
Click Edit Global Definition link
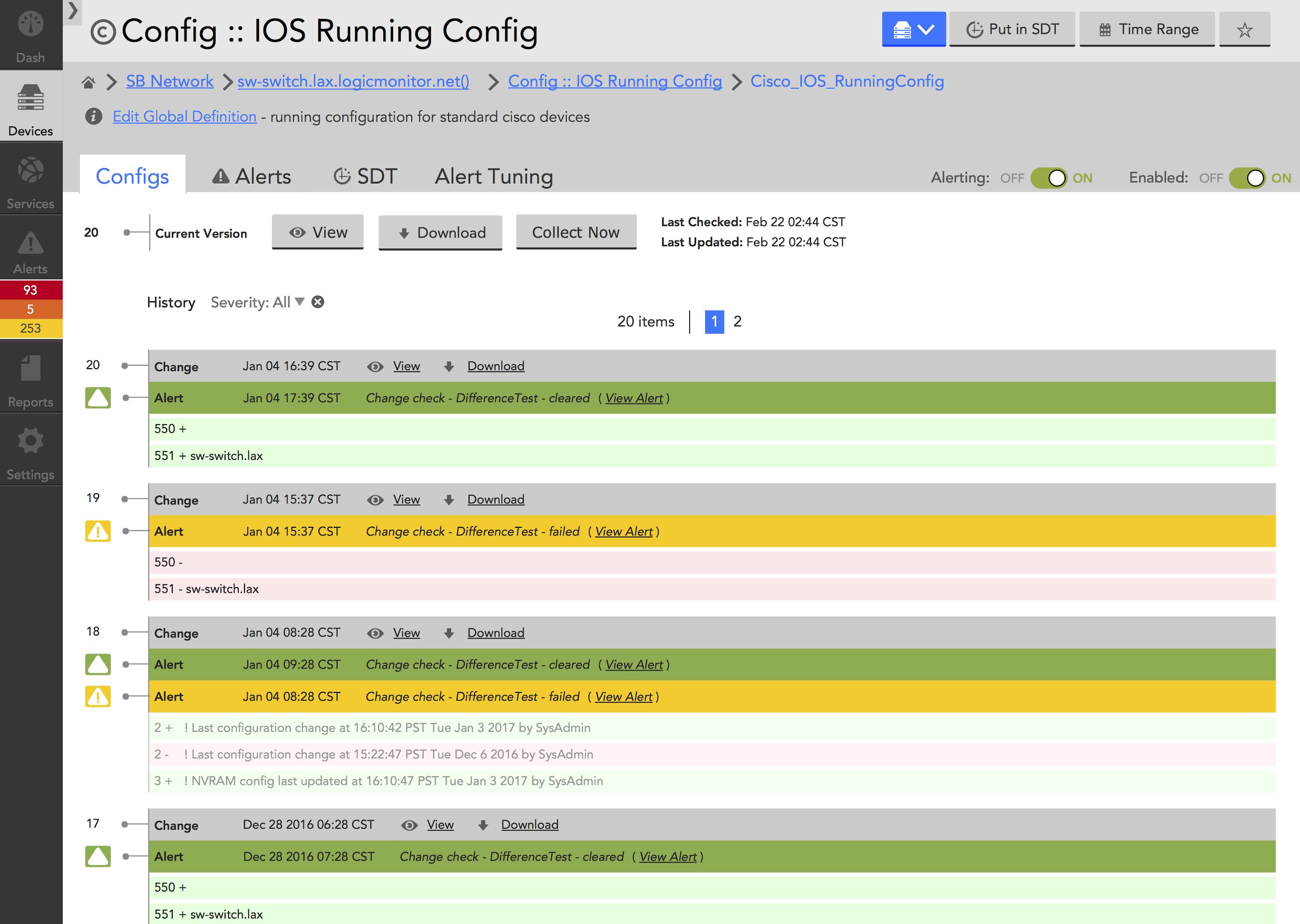tap(184, 117)
